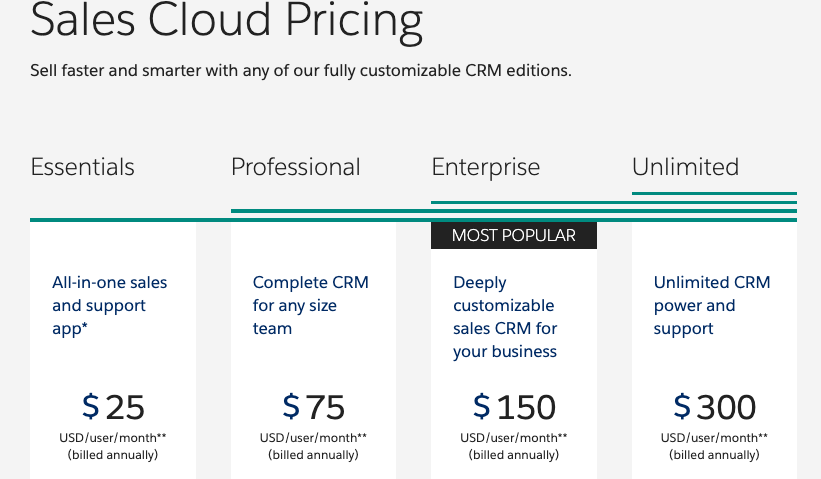Select the Enterprise edition heading
The width and height of the screenshot is (821, 479).
point(485,168)
